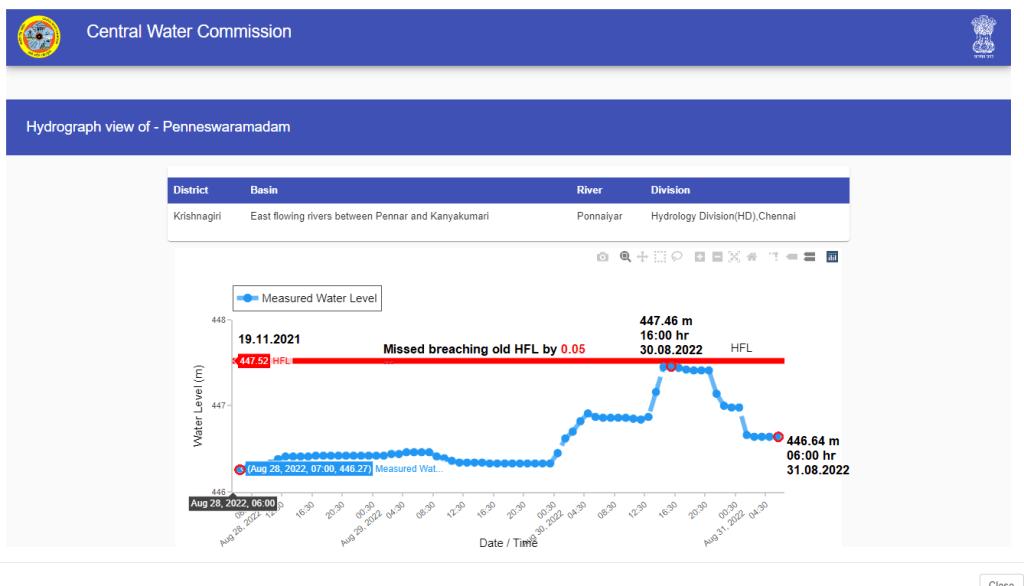Download plot as PNG camera icon
1024x586 pixels.
(x=602, y=257)
